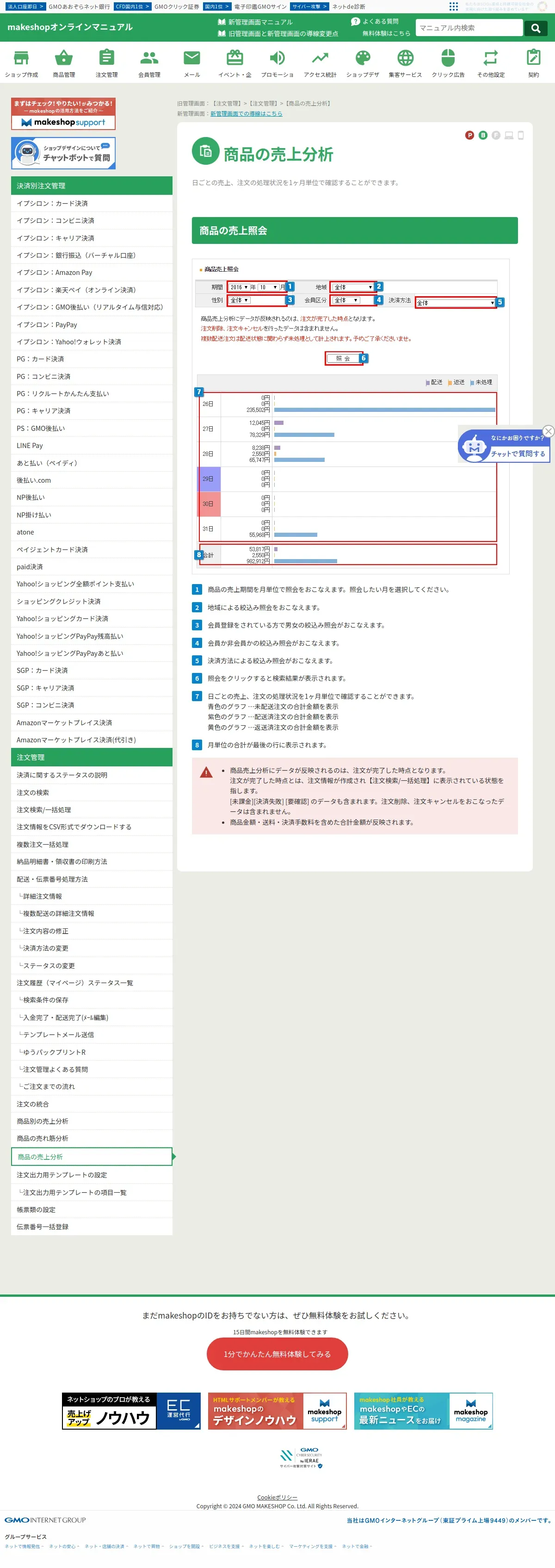
Task: Select PG：コンビニ決済 in the sidebar
Action: (92, 376)
